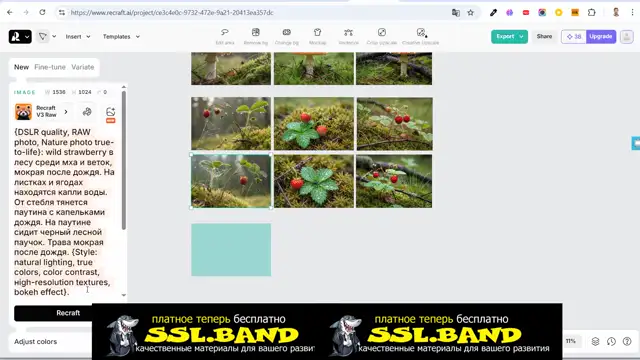
Task: Open the Recraft V3 Raw style selector
Action: click(42, 111)
